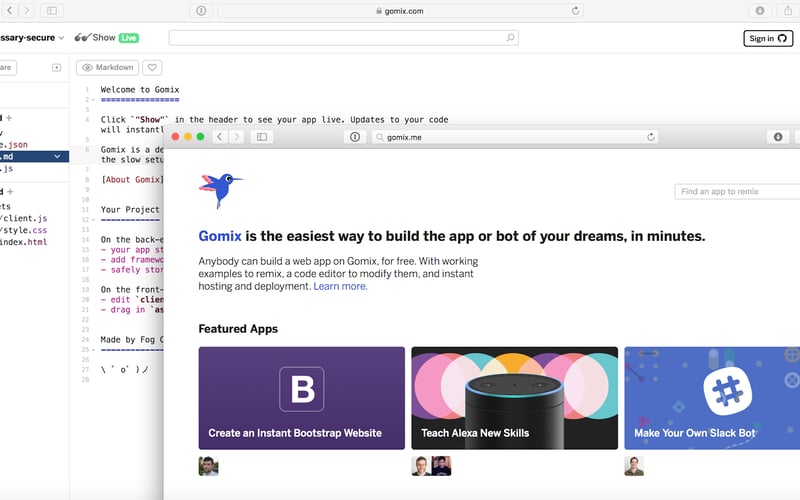The height and width of the screenshot is (500, 800).
Task: Open index.html in the file list
Action: [24, 242]
